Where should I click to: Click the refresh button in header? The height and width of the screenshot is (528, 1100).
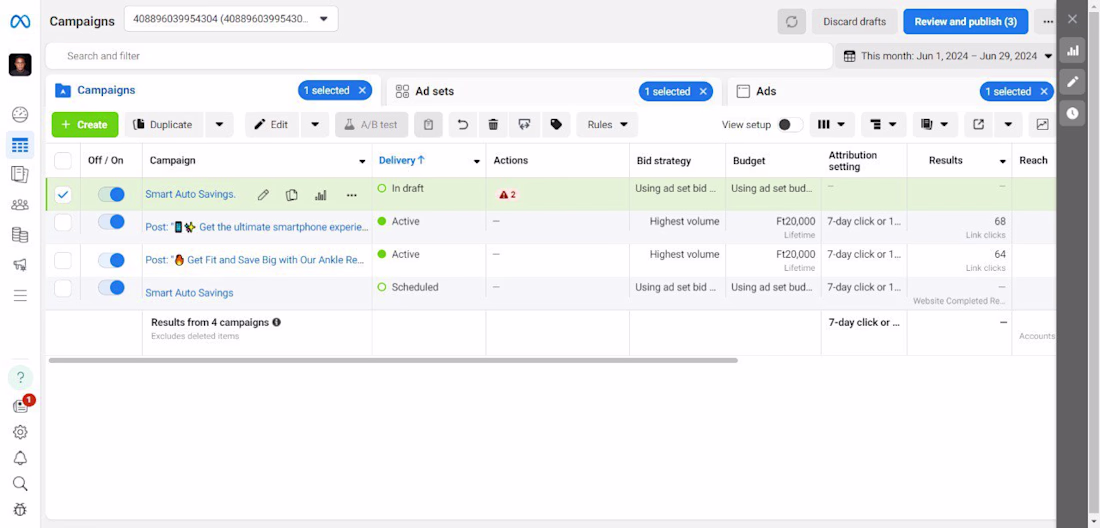coord(791,22)
